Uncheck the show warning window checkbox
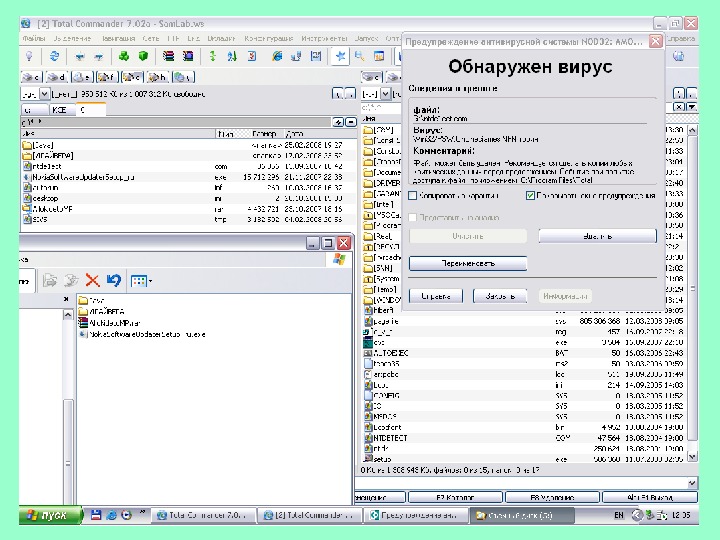Viewport: 720px width, 540px height. 530,197
